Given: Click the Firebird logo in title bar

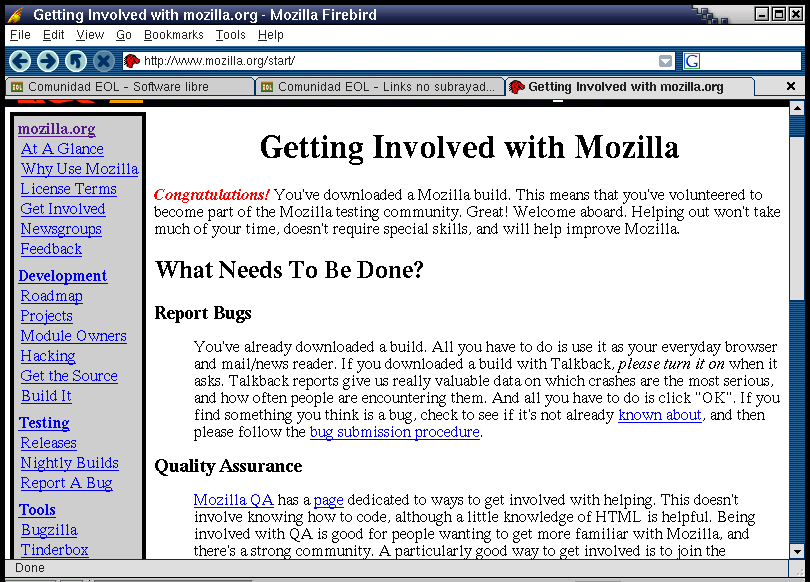Looking at the screenshot, I should click(15, 14).
